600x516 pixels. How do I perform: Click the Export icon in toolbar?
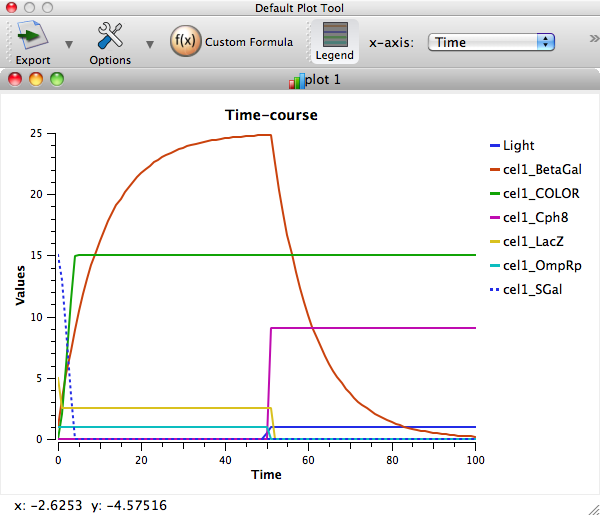point(33,38)
